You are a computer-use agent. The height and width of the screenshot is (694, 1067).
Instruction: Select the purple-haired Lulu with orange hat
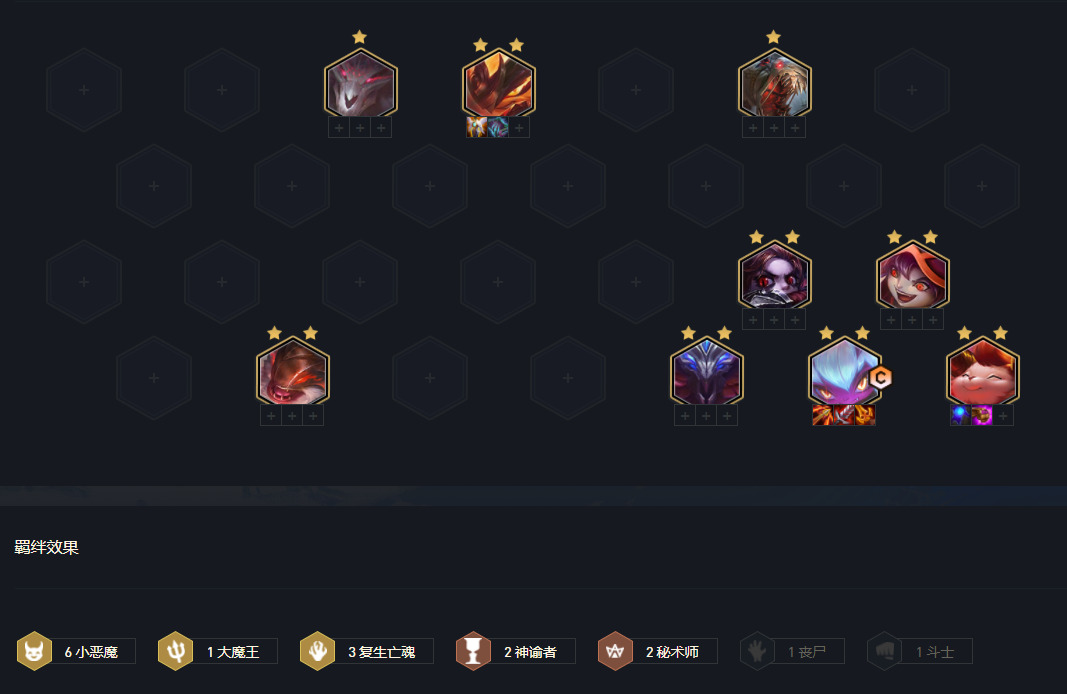coord(913,277)
